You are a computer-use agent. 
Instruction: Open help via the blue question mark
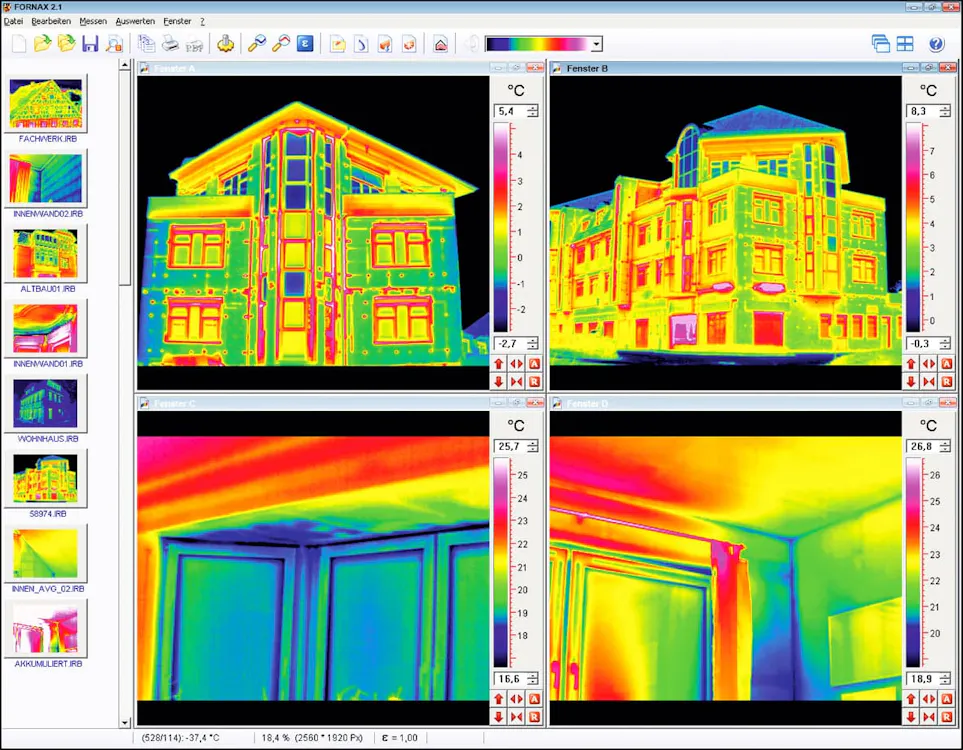point(936,44)
